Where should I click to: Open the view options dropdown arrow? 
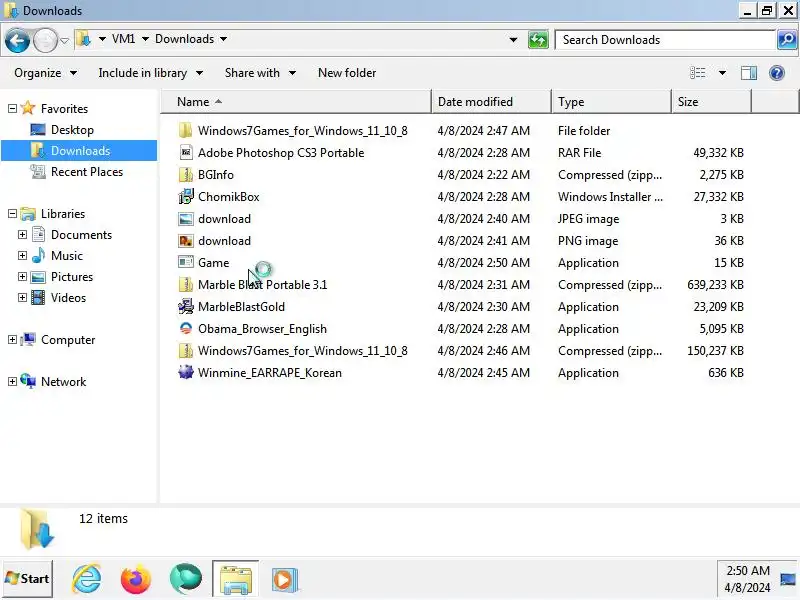(722, 73)
